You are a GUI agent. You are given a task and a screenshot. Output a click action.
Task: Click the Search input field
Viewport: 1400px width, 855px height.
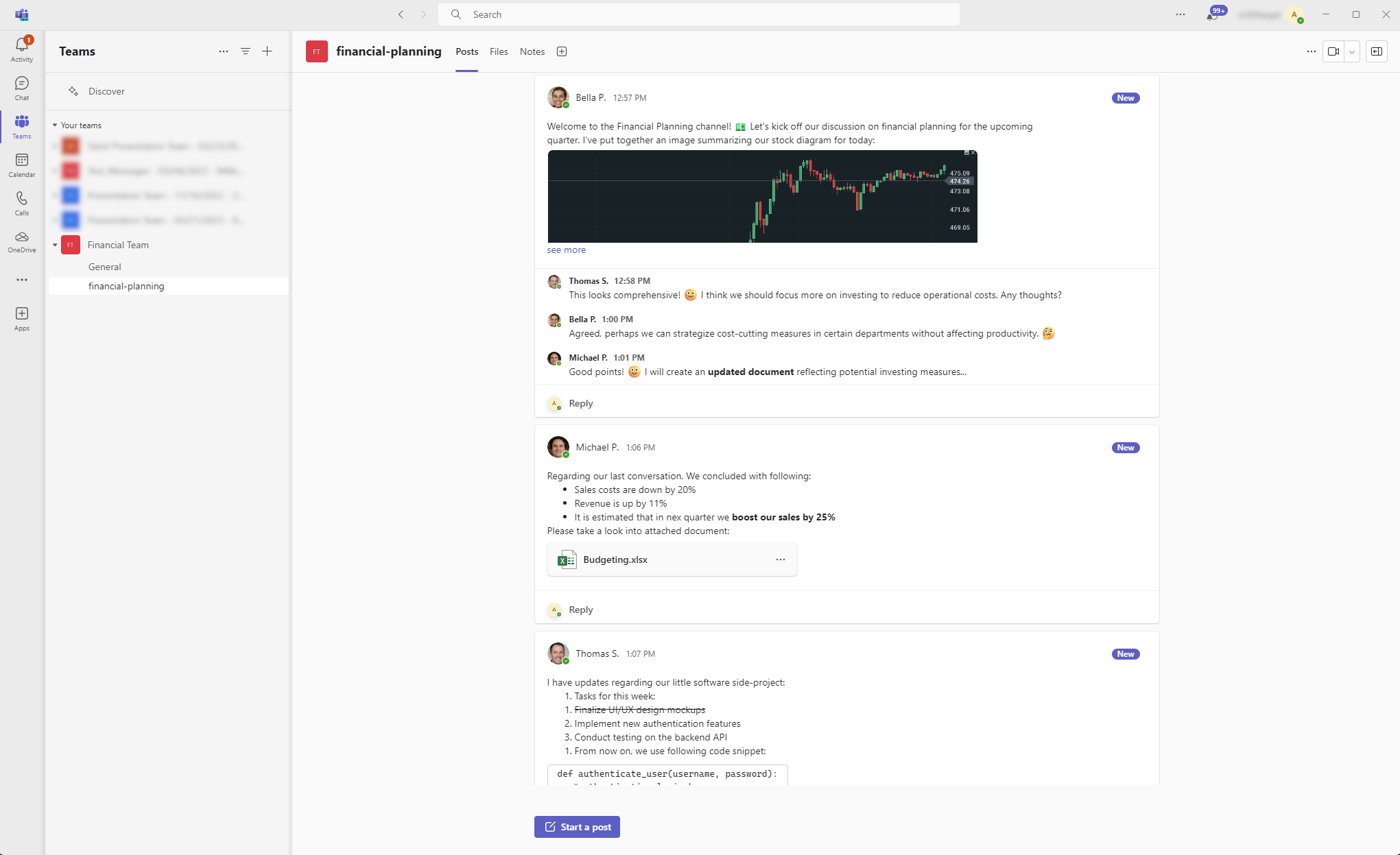(698, 14)
